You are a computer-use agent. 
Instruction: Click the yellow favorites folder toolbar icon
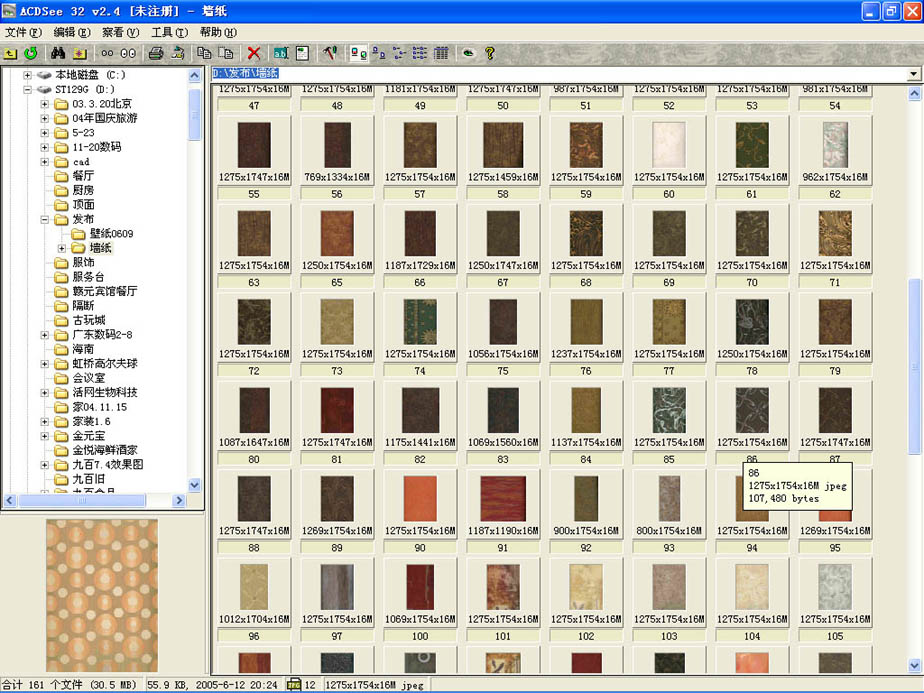point(80,54)
